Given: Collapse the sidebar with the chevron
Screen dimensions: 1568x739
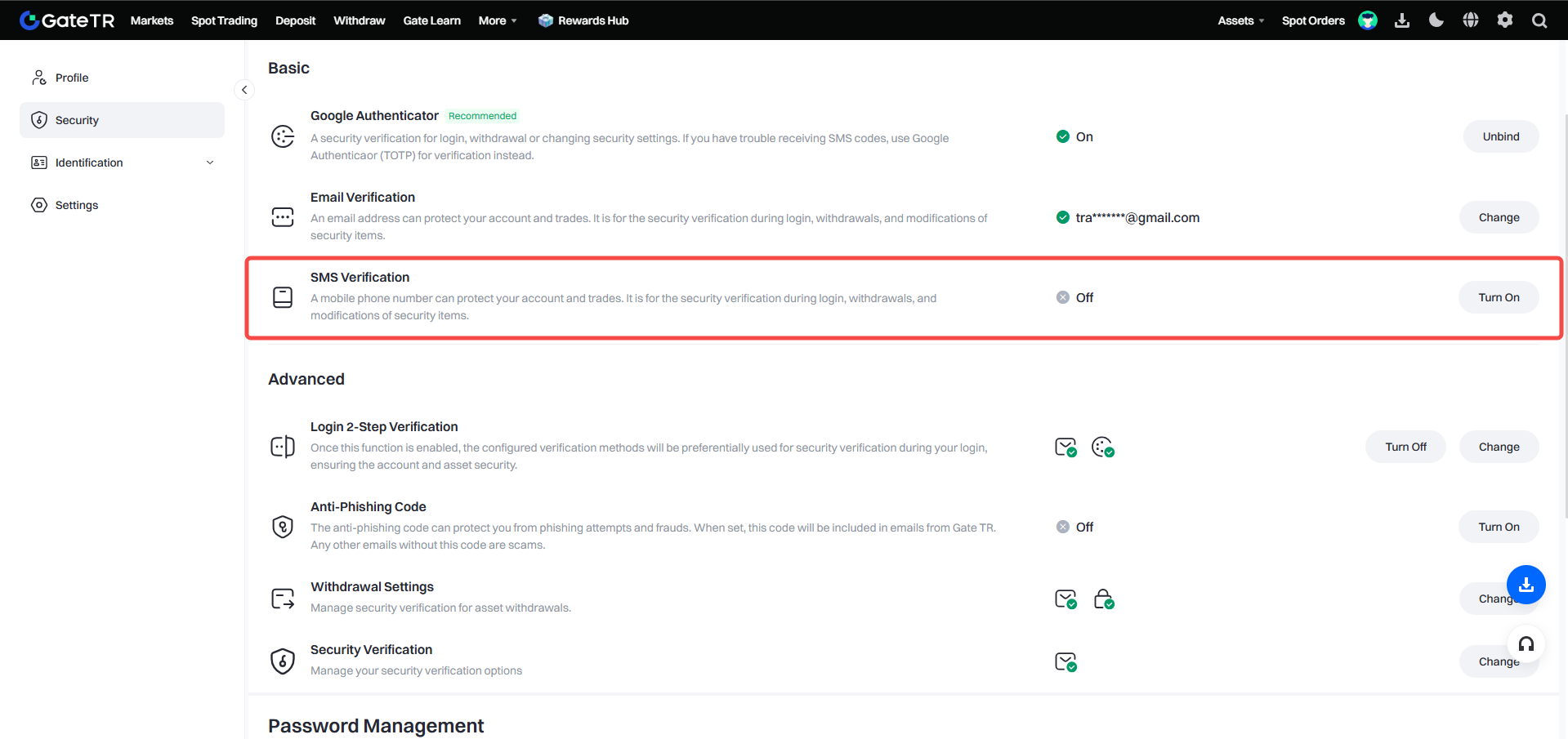Looking at the screenshot, I should tap(244, 90).
